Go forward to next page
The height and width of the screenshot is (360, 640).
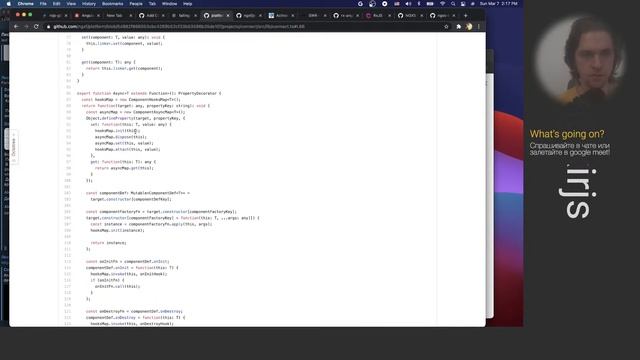pos(26,27)
